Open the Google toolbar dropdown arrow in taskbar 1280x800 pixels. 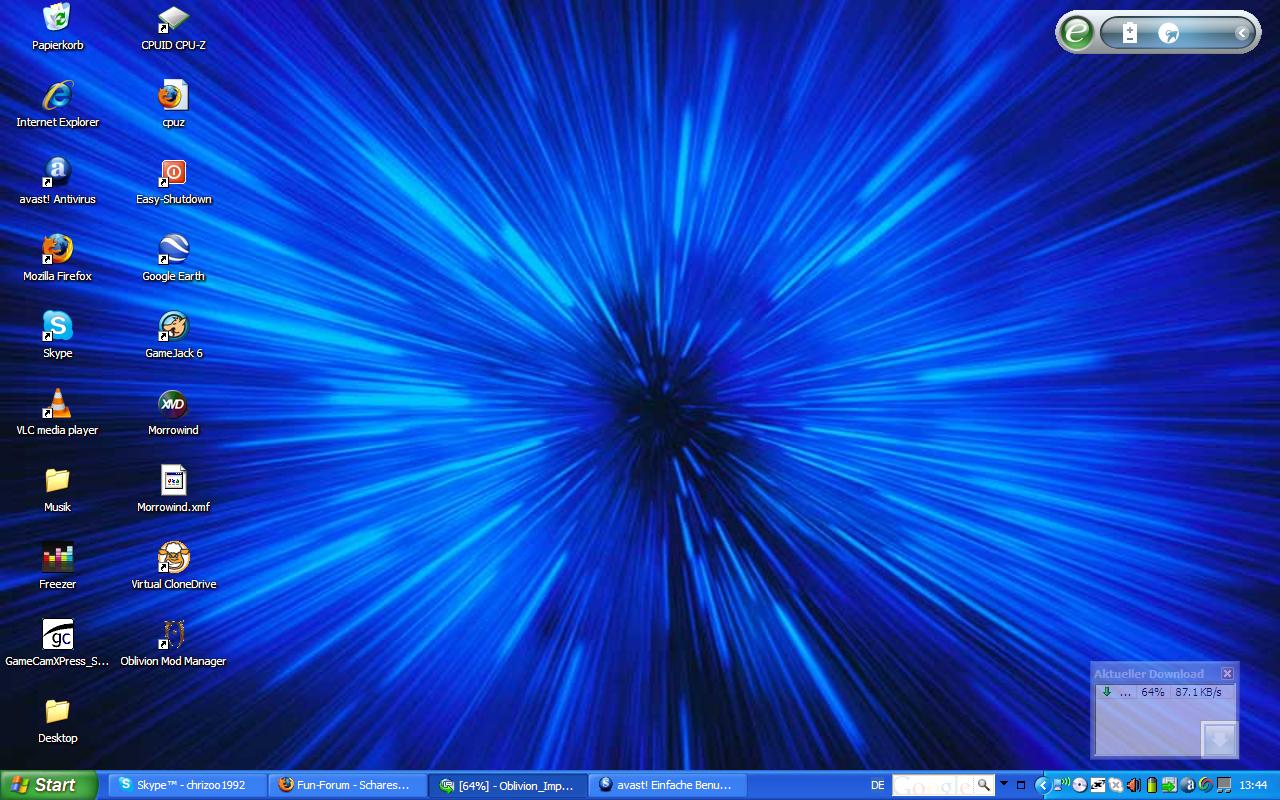point(1004,784)
